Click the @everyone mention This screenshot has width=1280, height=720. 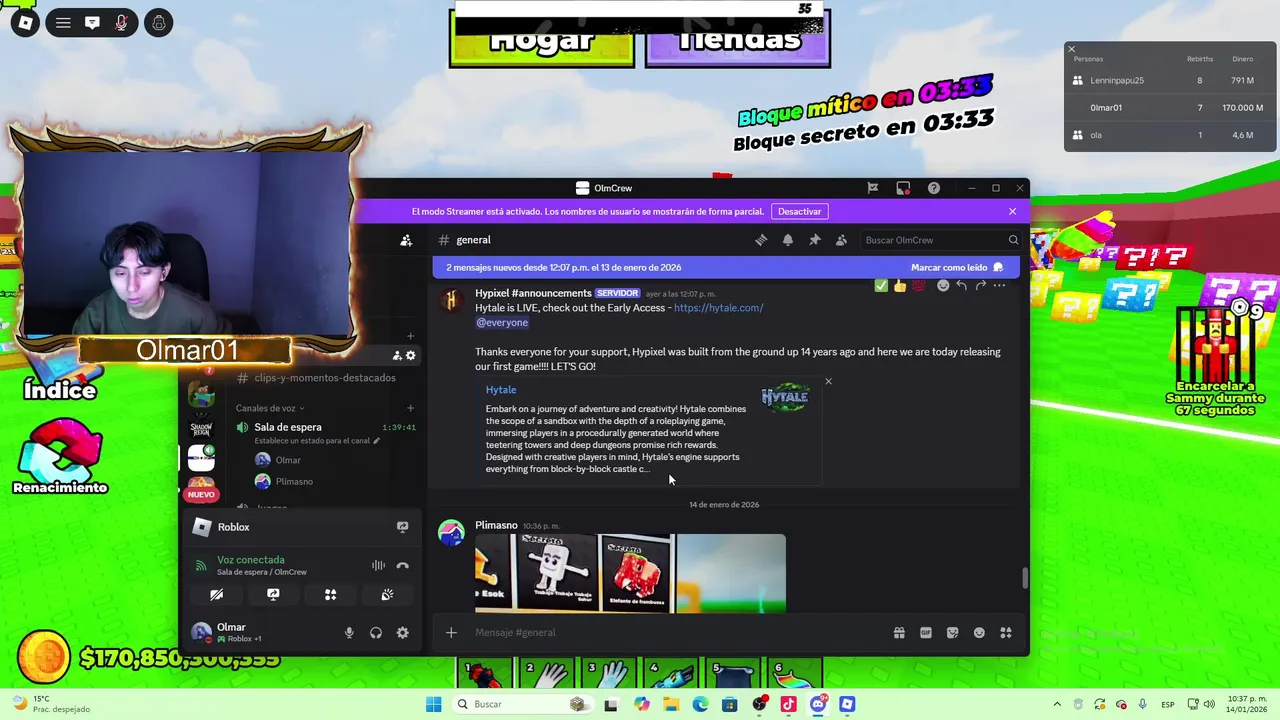502,322
